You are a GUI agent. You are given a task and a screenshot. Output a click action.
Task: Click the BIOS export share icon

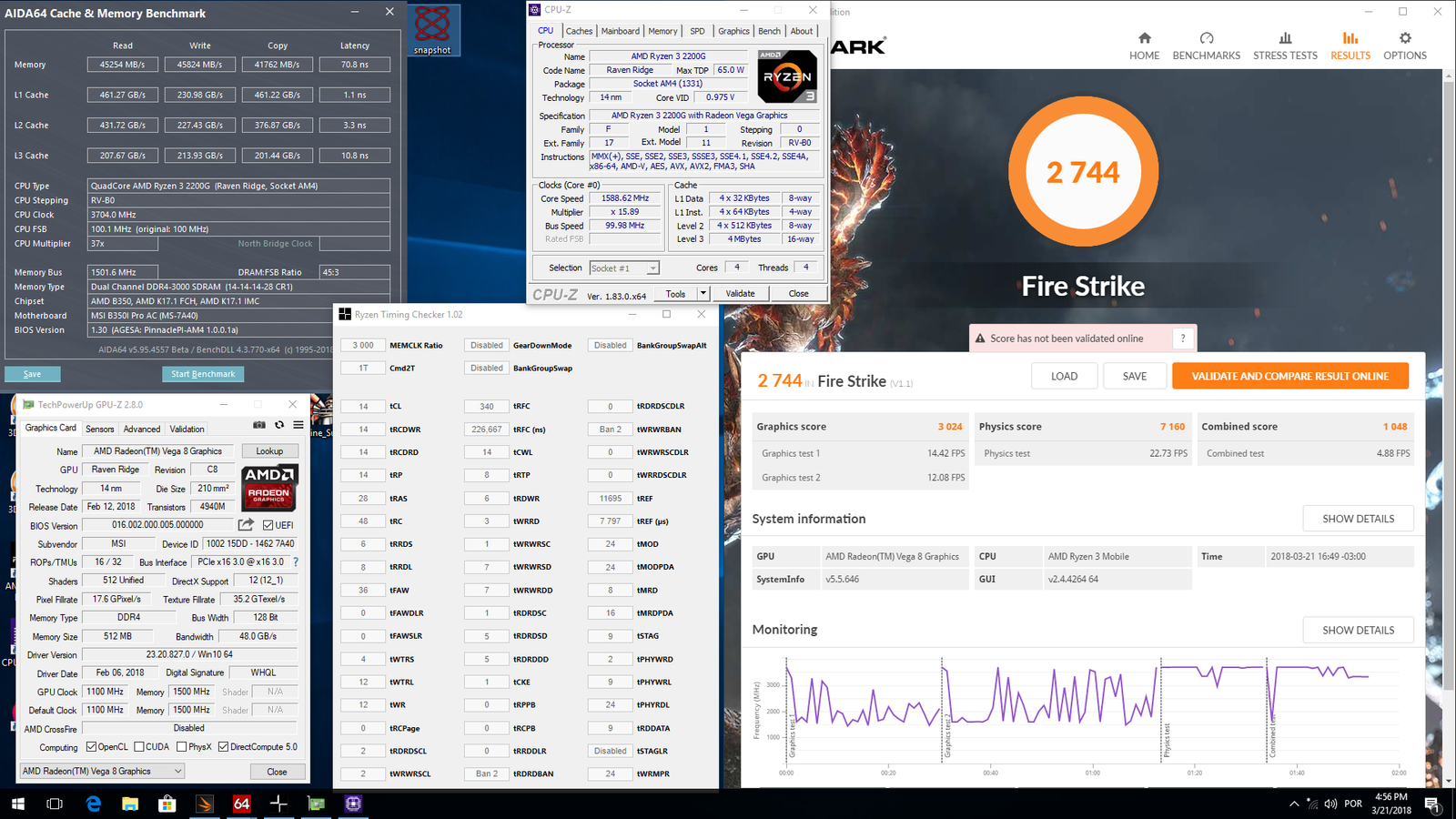246,524
